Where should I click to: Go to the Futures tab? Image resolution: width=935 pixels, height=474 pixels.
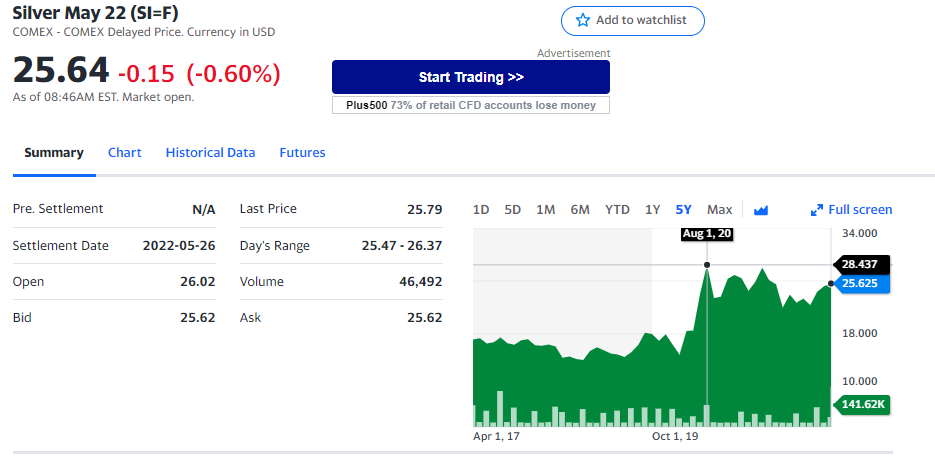click(302, 153)
